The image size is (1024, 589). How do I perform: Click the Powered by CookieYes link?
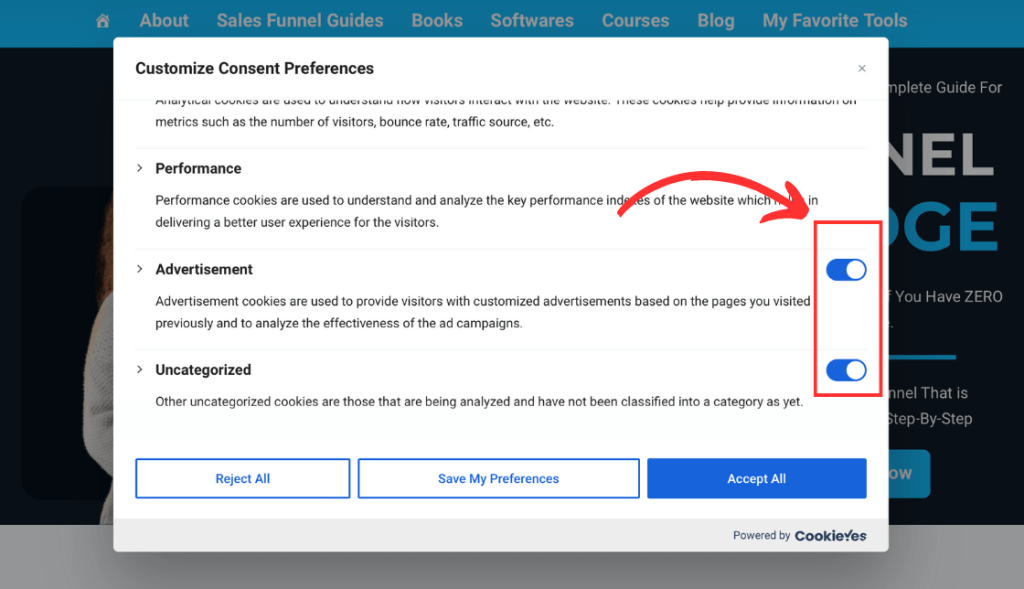pyautogui.click(x=799, y=535)
